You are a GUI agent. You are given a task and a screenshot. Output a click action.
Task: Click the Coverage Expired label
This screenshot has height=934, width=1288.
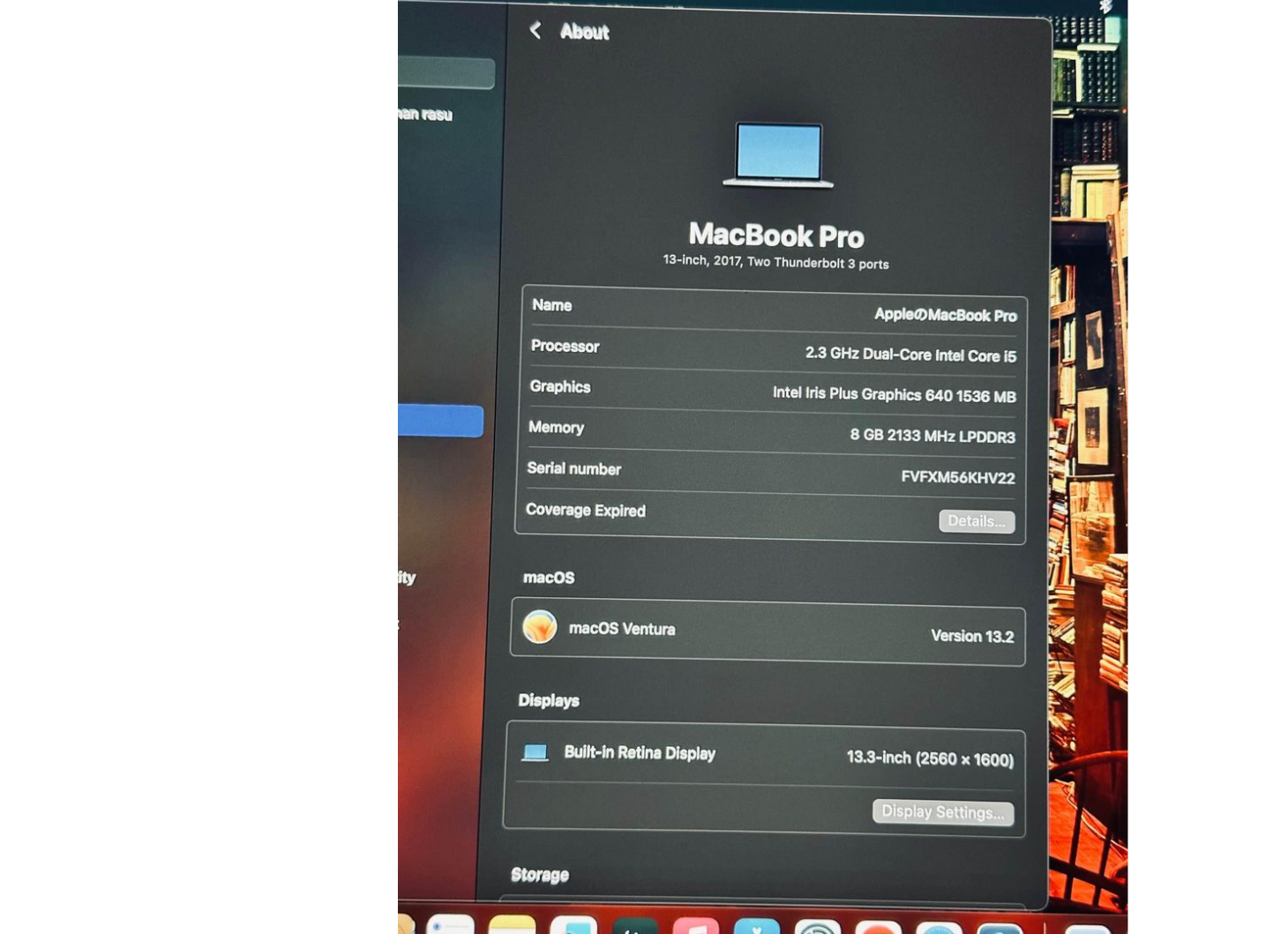point(586,511)
